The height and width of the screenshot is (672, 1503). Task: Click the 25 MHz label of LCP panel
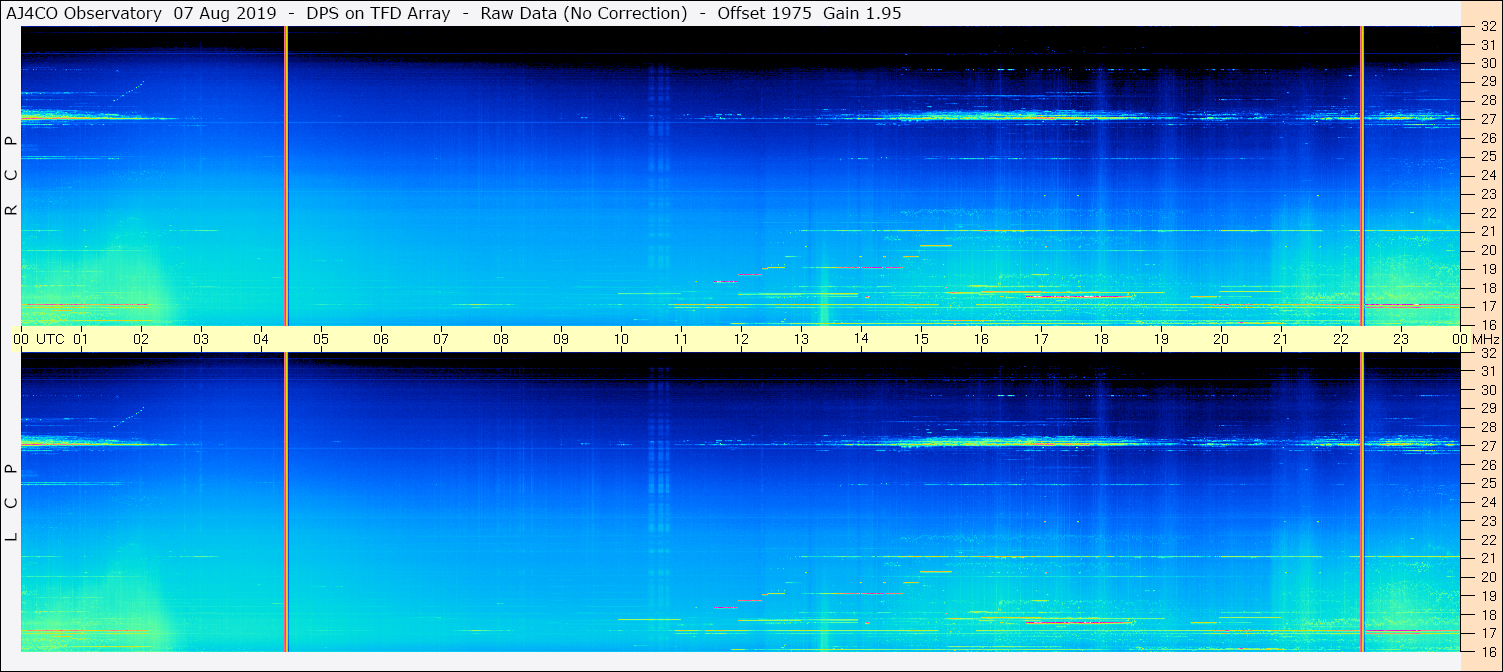1487,484
